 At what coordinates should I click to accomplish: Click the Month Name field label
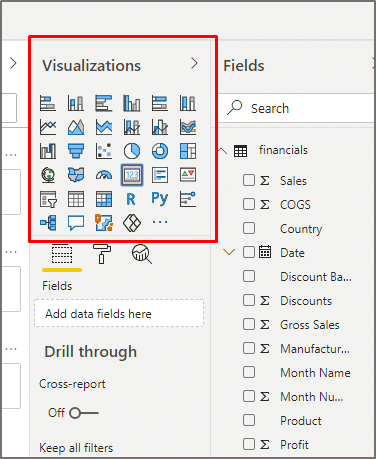[x=315, y=373]
